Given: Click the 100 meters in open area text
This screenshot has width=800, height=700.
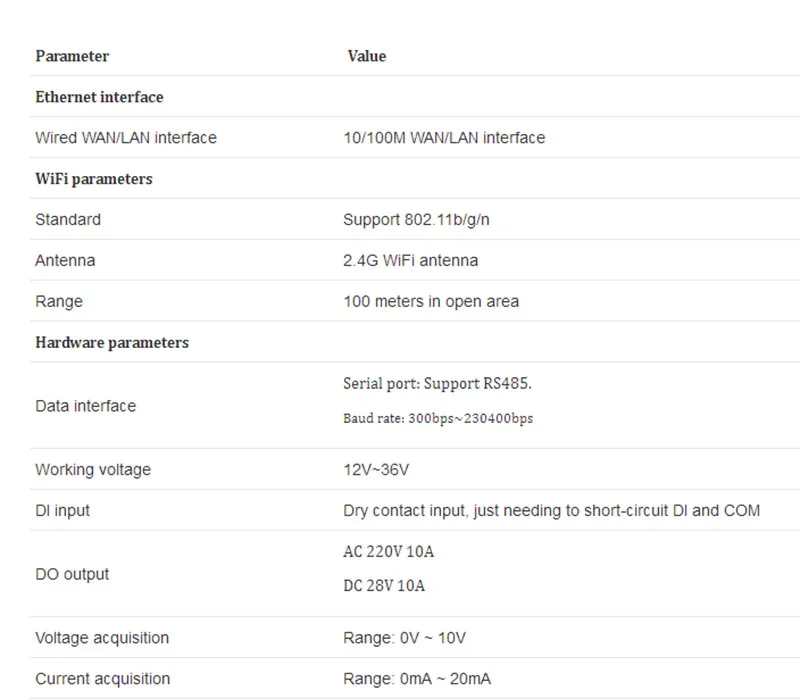Looking at the screenshot, I should point(431,302).
